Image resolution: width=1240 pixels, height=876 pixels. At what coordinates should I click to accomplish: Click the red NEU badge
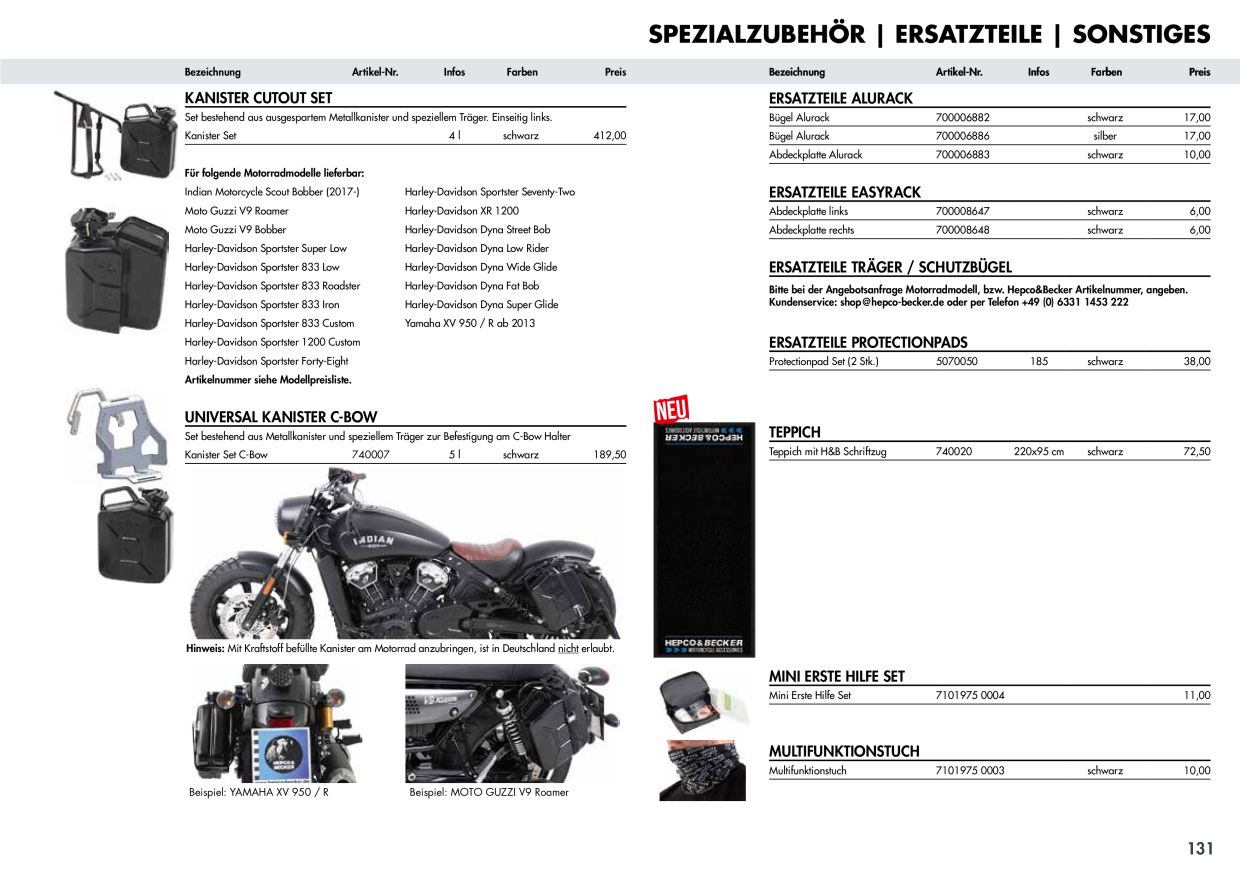coord(671,408)
